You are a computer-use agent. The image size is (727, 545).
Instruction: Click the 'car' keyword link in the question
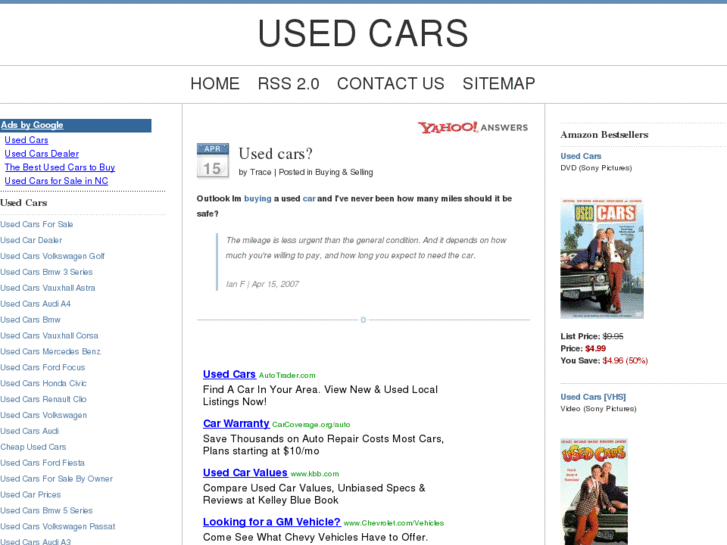point(309,199)
